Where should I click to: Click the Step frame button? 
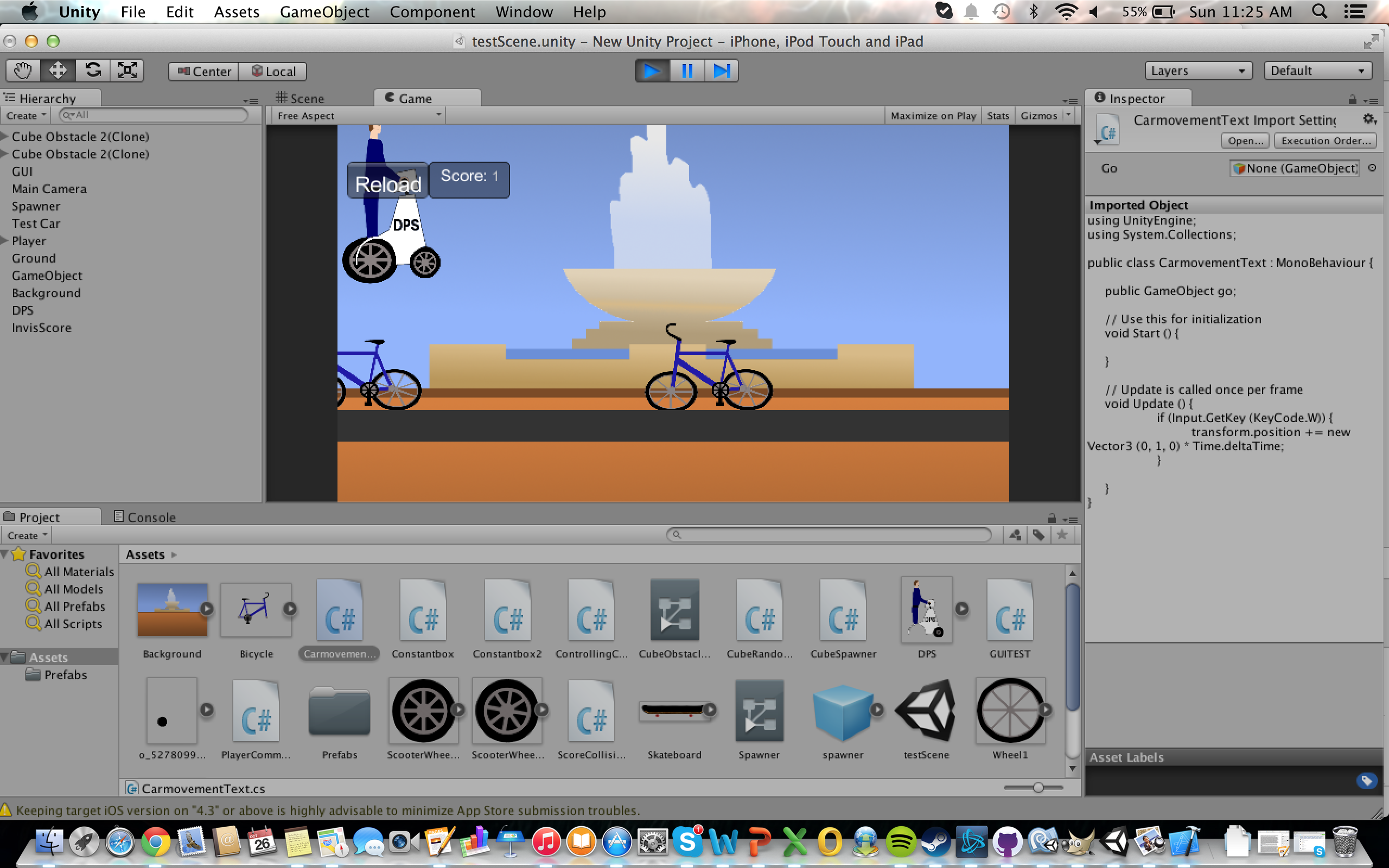point(721,71)
